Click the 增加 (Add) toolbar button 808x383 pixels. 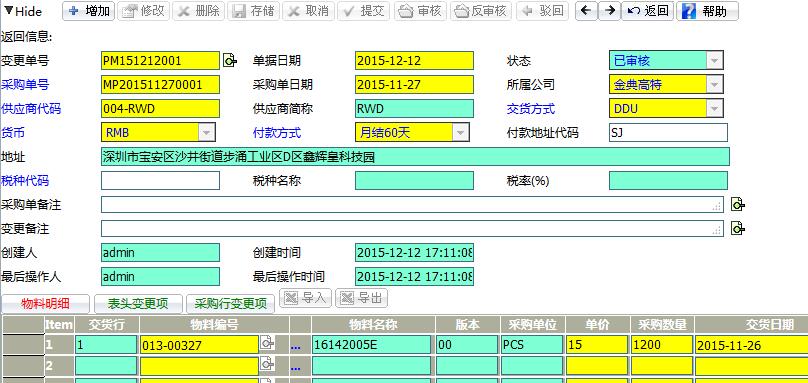89,11
